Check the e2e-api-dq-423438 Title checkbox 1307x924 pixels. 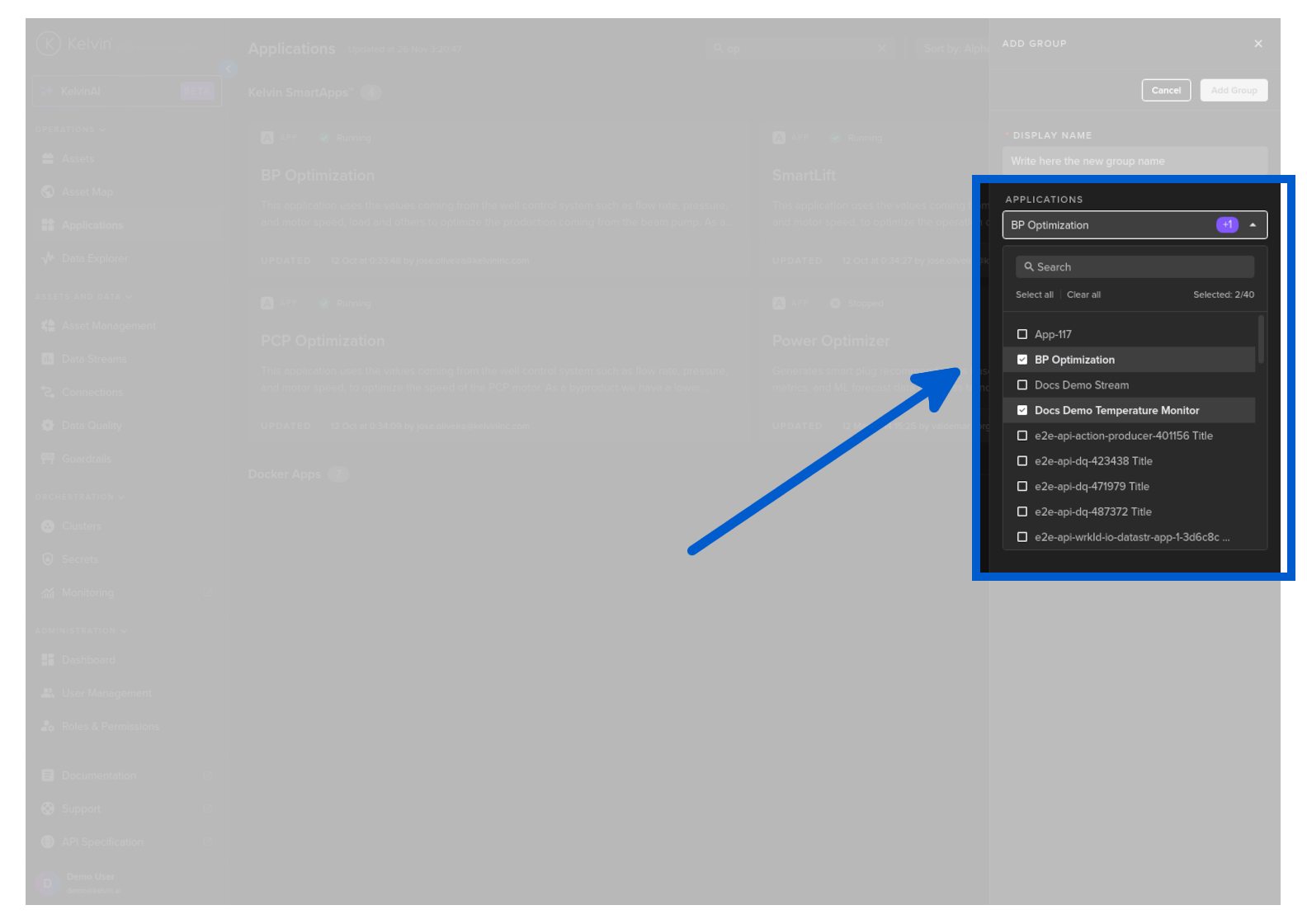pyautogui.click(x=1022, y=461)
